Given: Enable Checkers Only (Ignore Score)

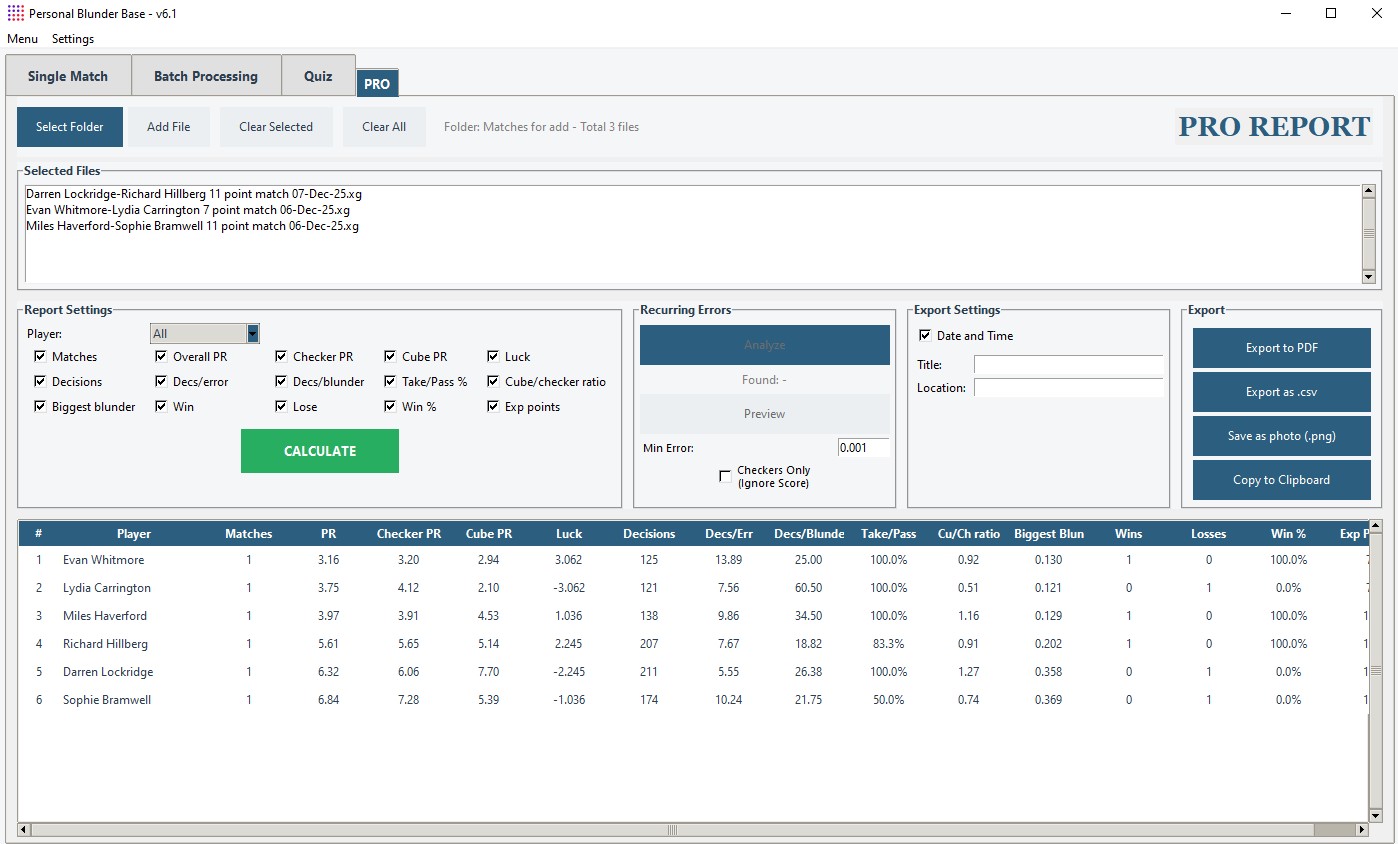Looking at the screenshot, I should pyautogui.click(x=726, y=475).
